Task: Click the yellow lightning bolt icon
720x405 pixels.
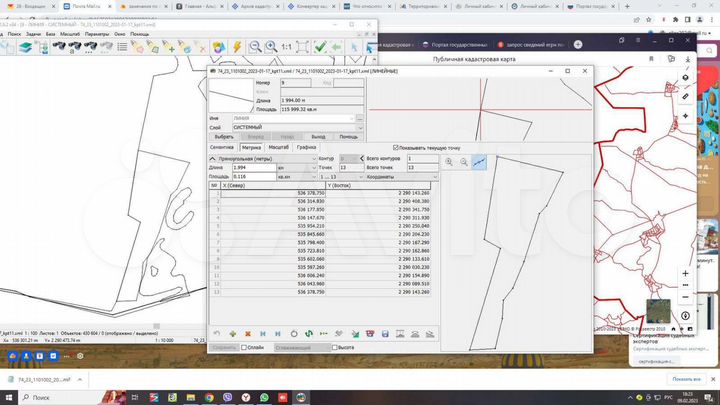Action: click(x=237, y=47)
